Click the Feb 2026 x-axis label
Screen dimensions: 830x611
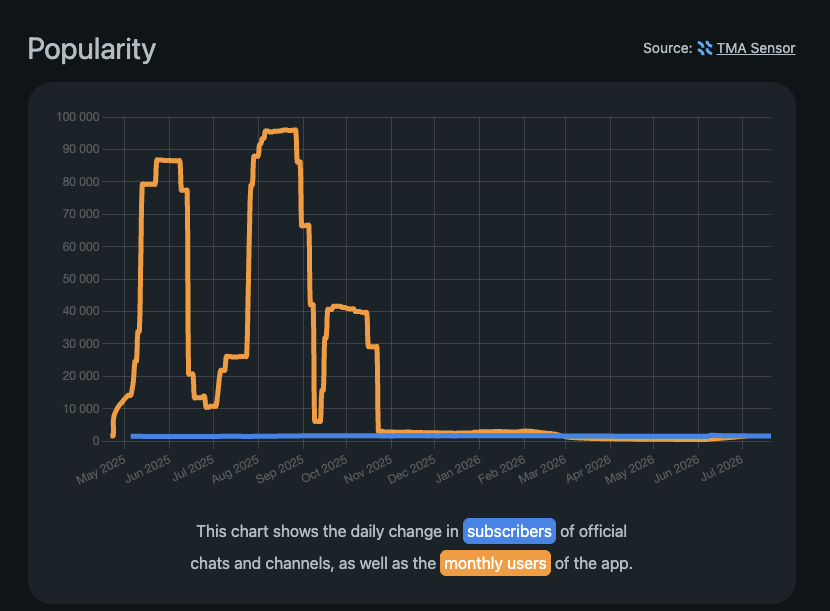point(501,470)
